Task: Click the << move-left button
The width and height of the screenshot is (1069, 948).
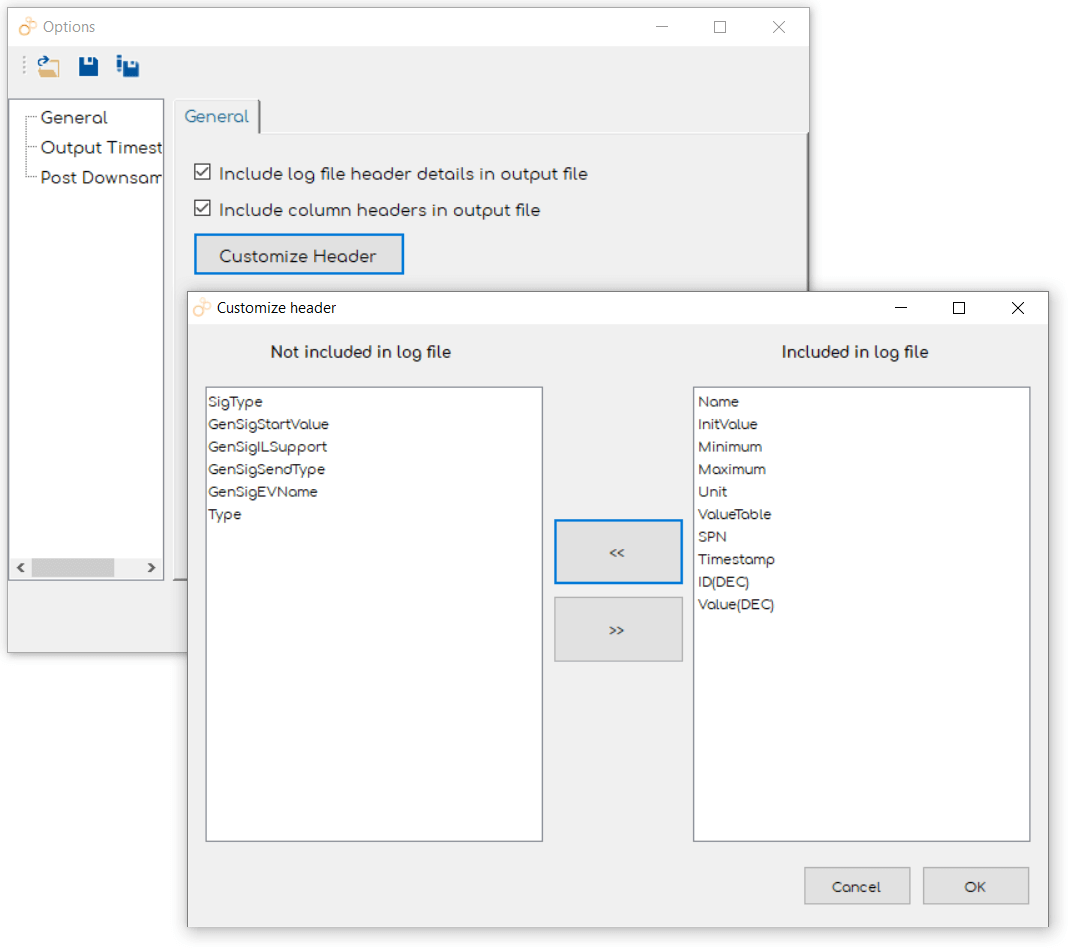Action: [x=618, y=552]
